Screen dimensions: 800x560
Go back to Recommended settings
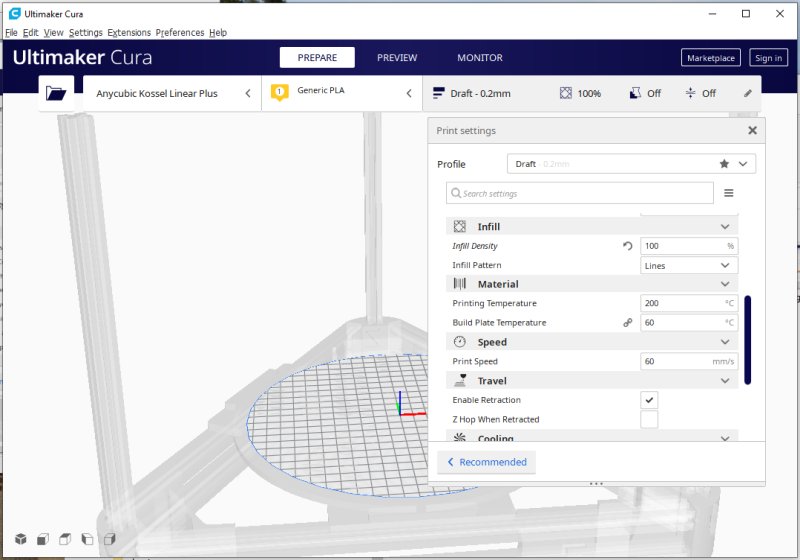coord(487,462)
